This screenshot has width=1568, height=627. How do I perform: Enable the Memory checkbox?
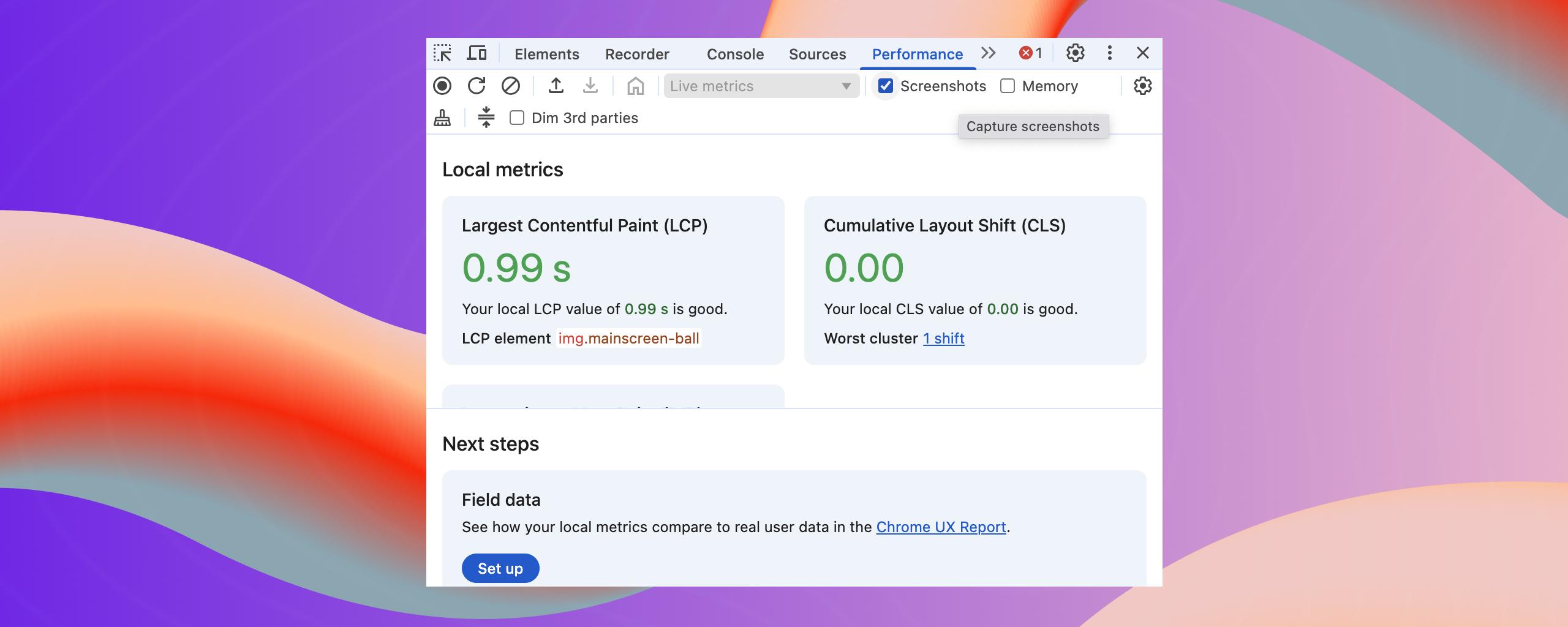click(x=1008, y=86)
